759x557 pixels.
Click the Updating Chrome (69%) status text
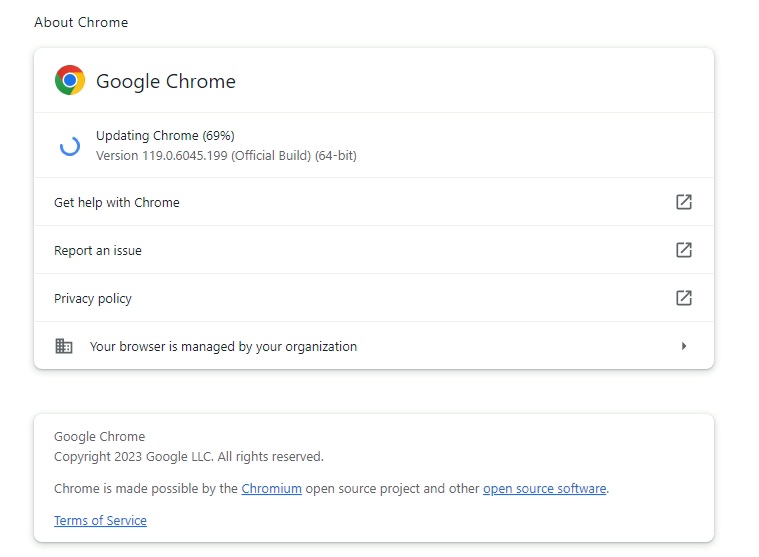(x=165, y=135)
